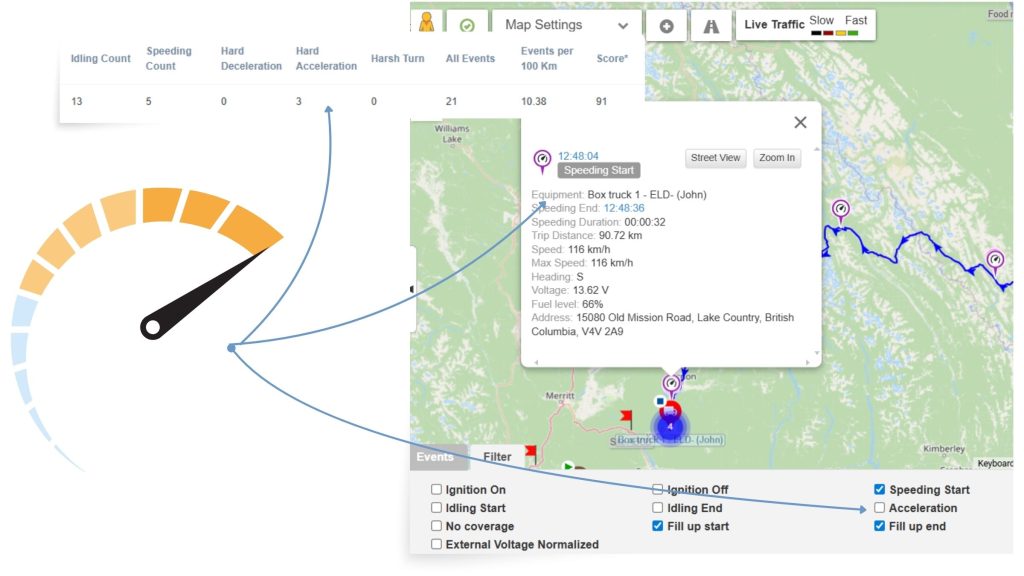1024x576 pixels.
Task: Open the Speeding End 12:48:36 link
Action: click(624, 208)
